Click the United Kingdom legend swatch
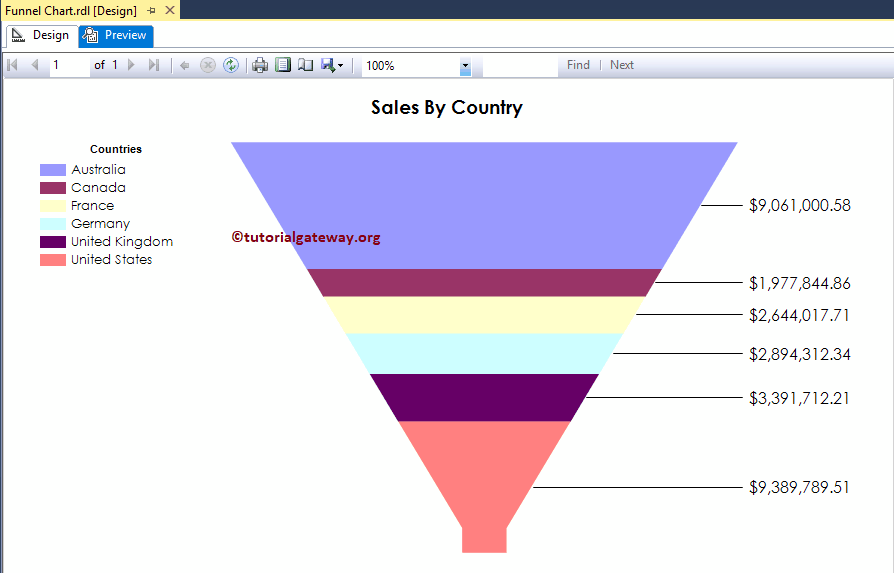Viewport: 894px width, 573px height. coord(53,242)
